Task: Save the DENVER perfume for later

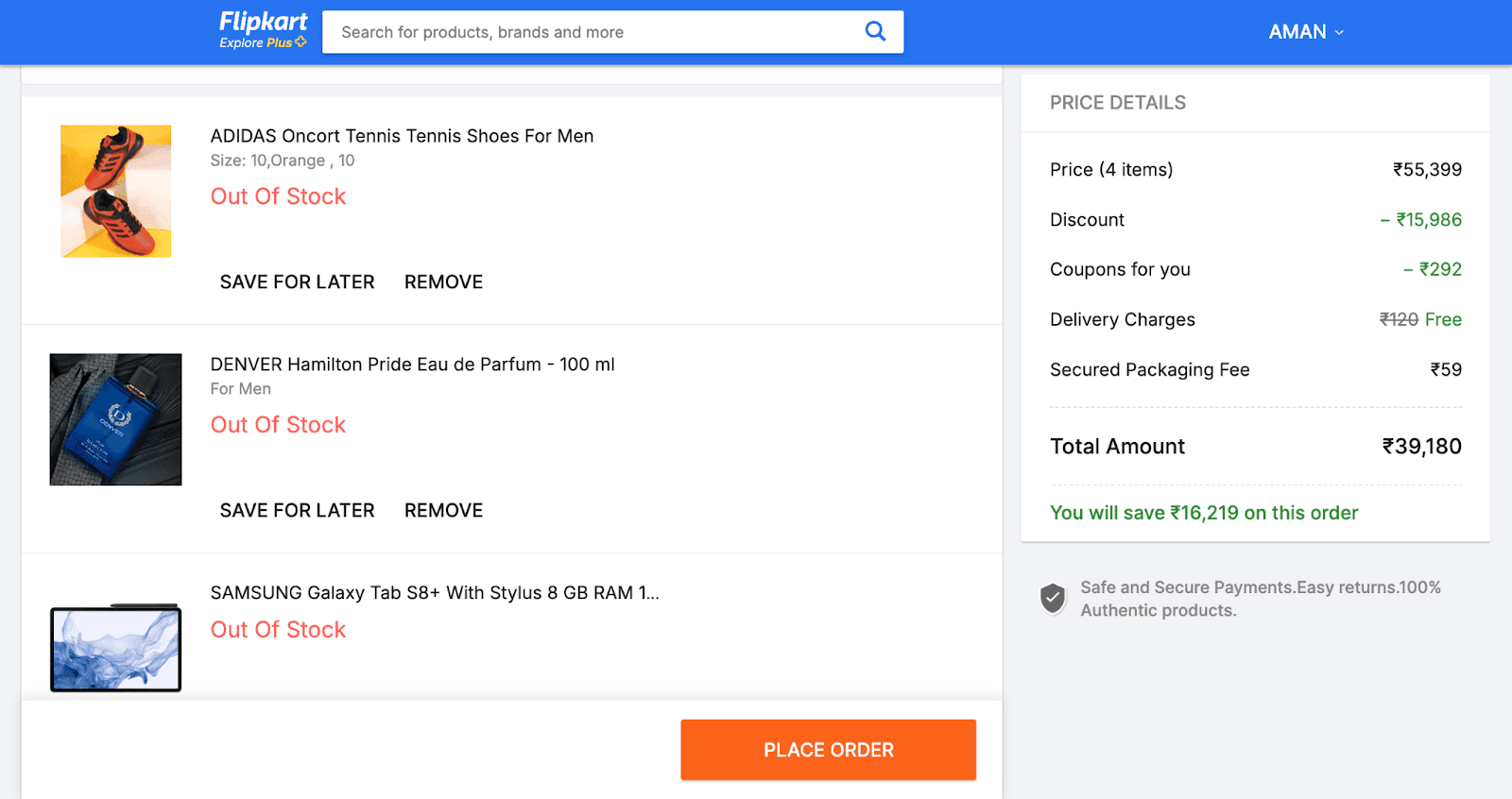Action: click(296, 510)
